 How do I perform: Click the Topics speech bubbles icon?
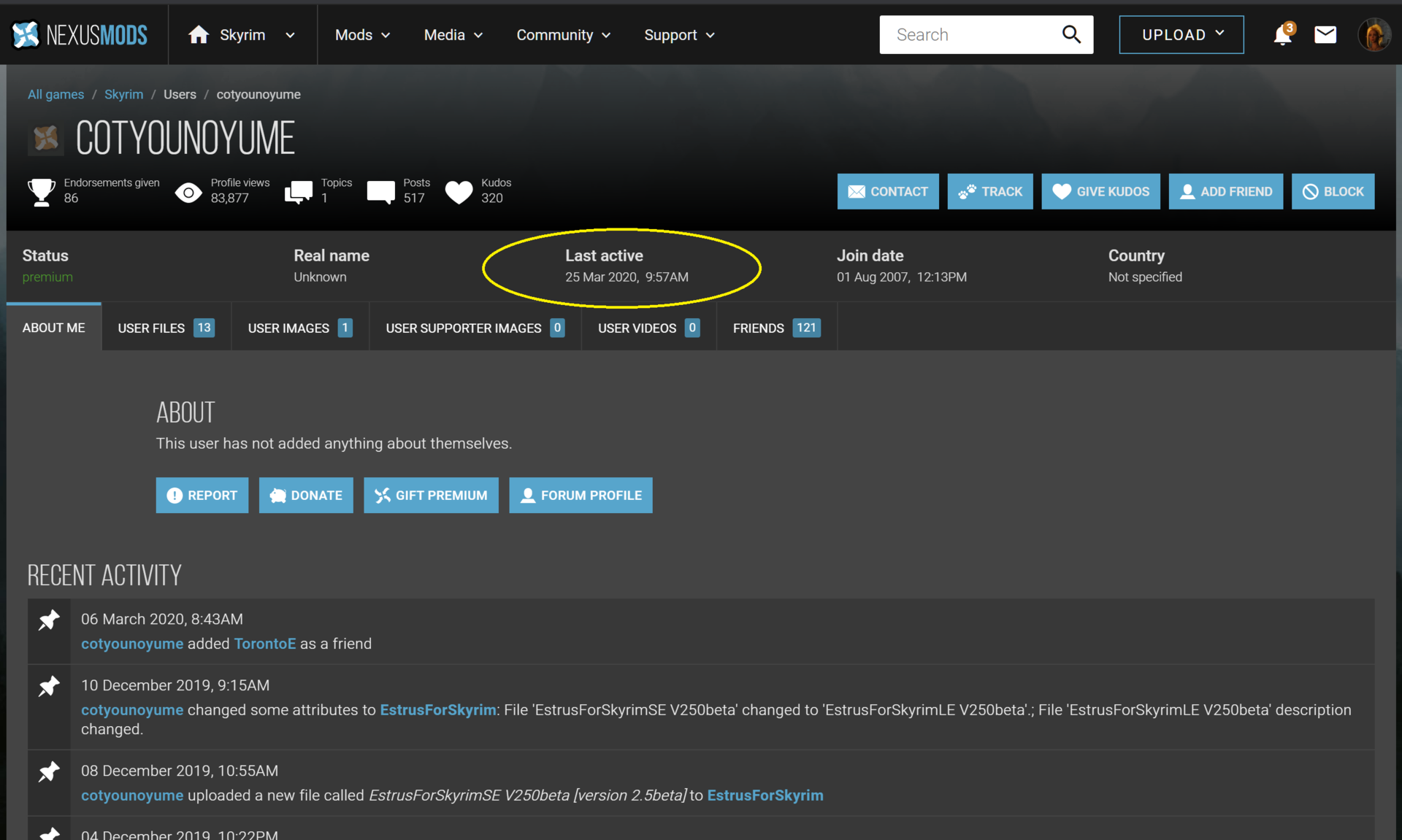point(299,192)
